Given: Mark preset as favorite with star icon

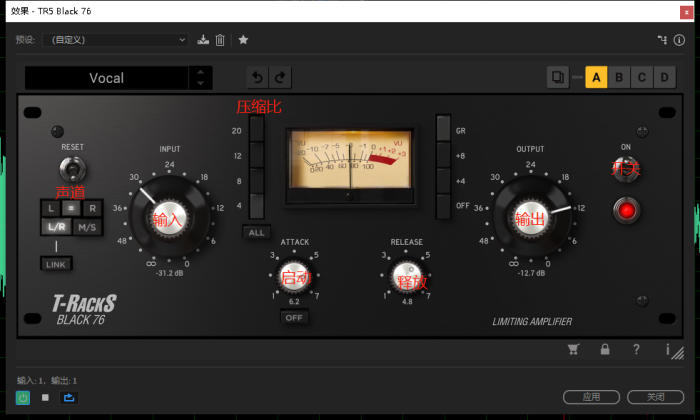Looking at the screenshot, I should tap(243, 40).
